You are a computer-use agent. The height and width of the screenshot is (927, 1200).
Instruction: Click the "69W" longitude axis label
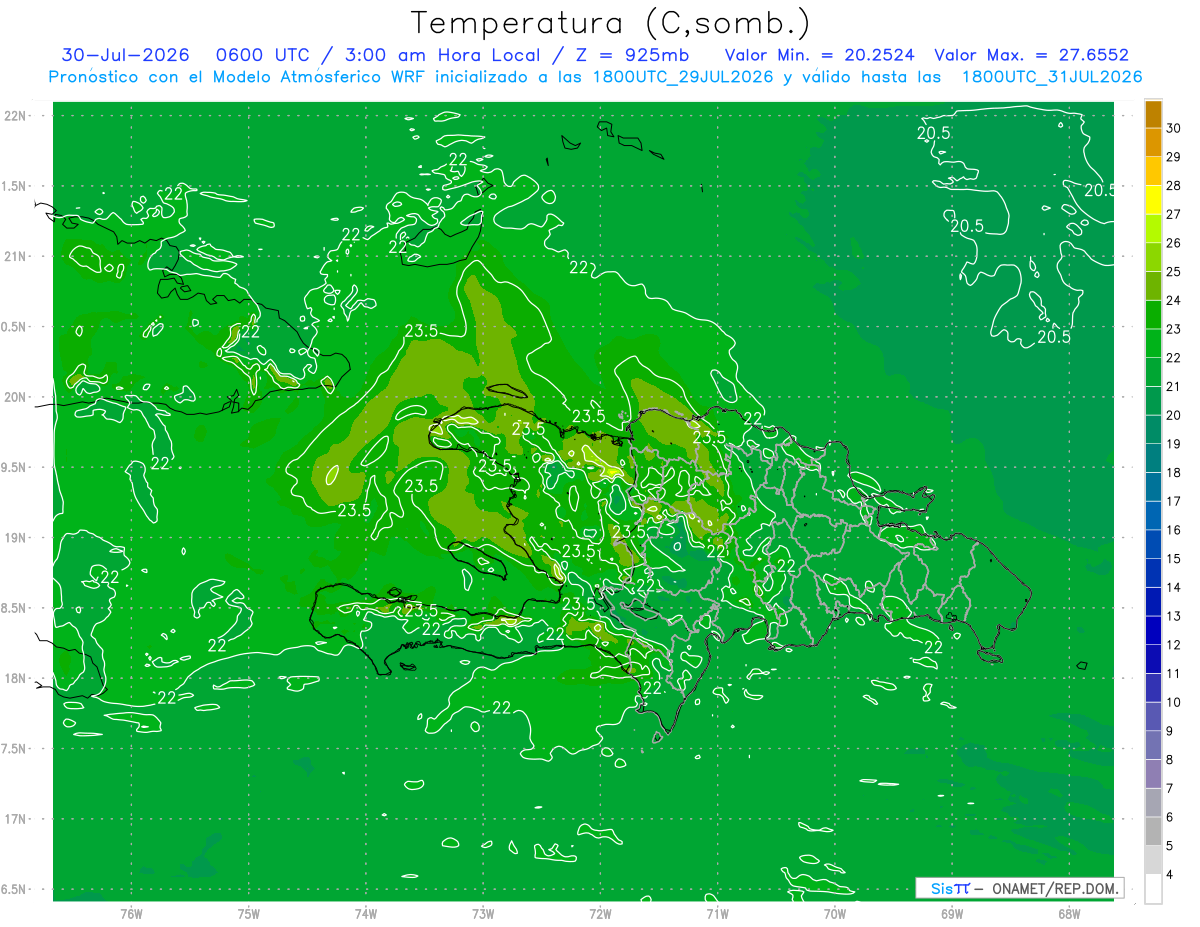click(952, 914)
